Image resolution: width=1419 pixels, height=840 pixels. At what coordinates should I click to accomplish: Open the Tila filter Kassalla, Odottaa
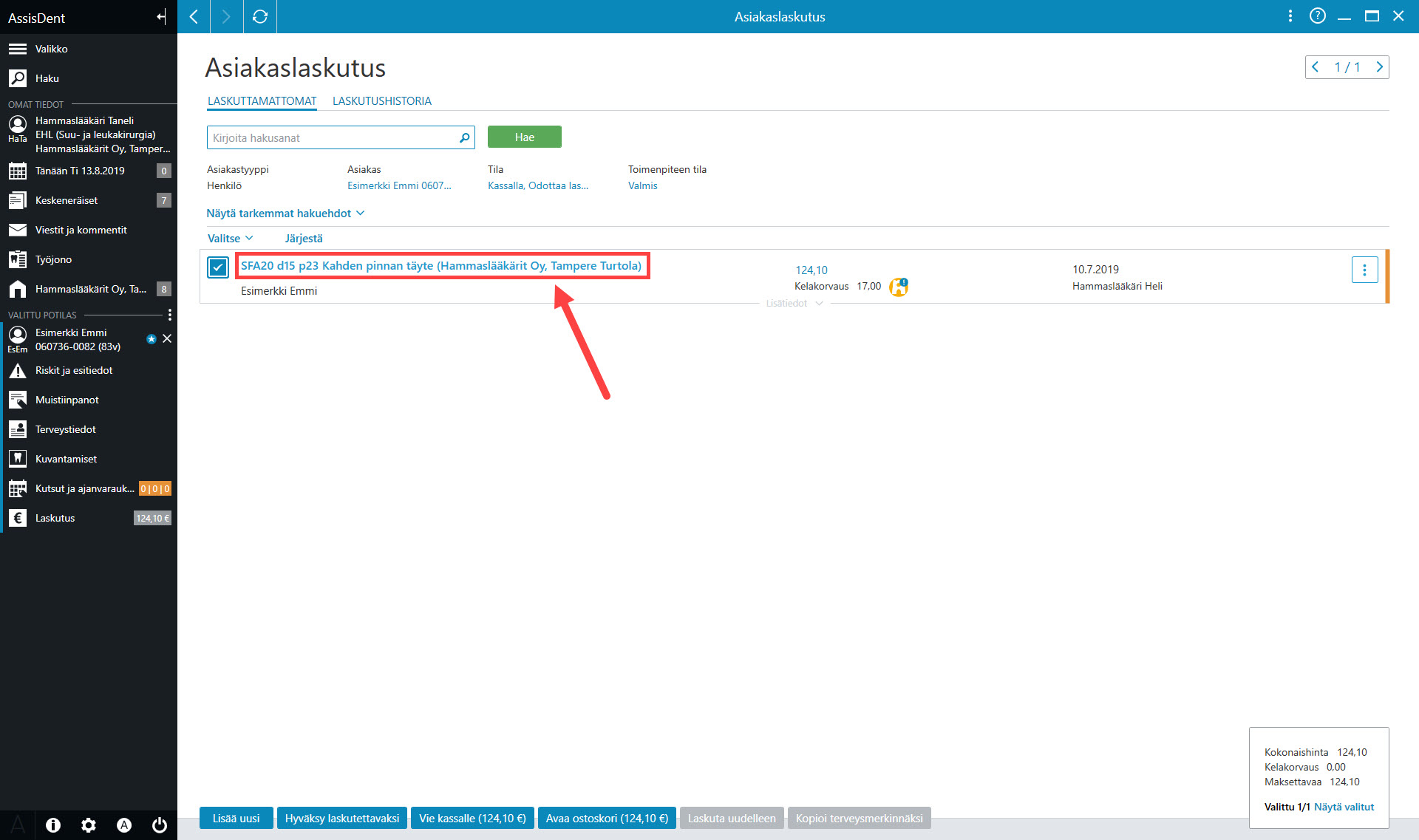538,185
